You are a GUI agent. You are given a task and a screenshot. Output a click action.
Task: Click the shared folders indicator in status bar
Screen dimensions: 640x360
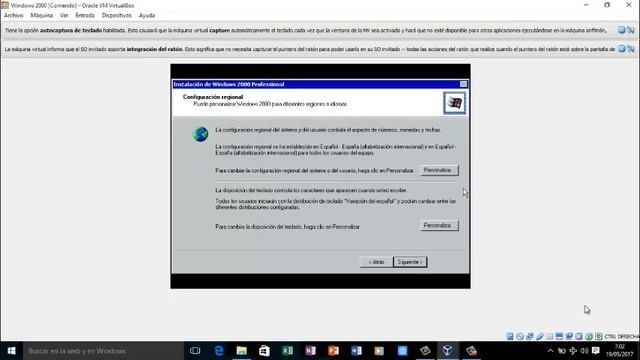coord(549,336)
